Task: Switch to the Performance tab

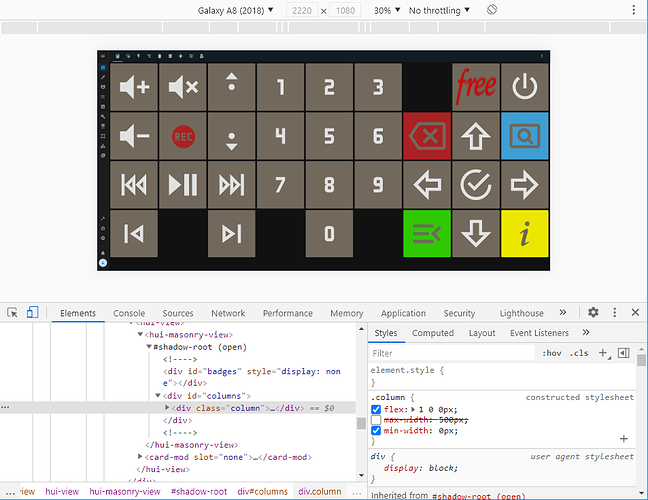Action: click(288, 313)
